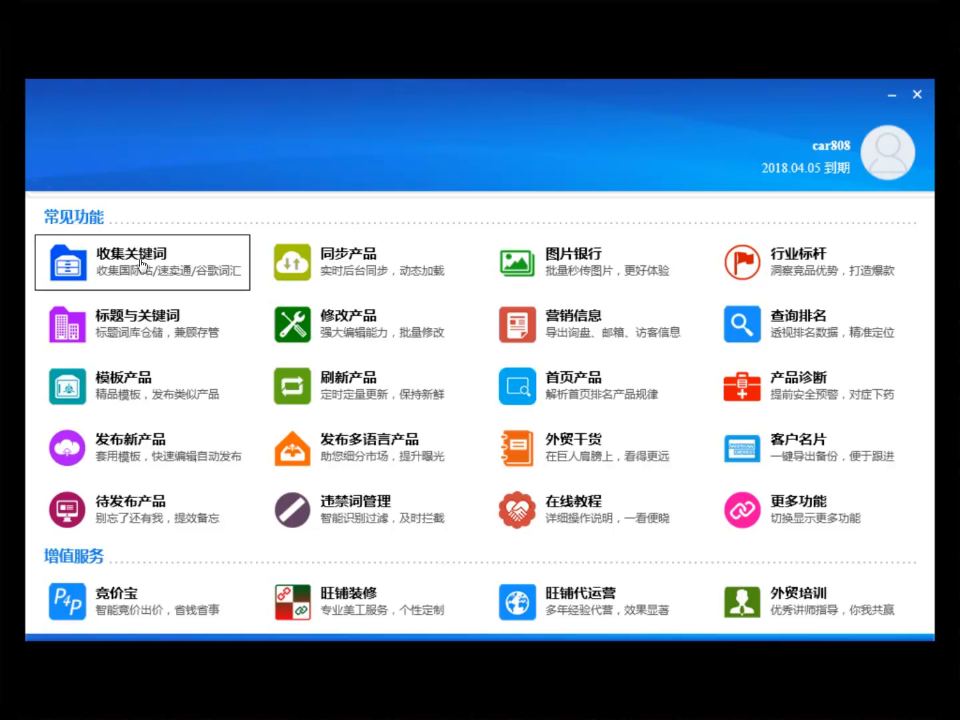Open the 竞价宝 P4P icon
The width and height of the screenshot is (960, 720).
[x=67, y=601]
